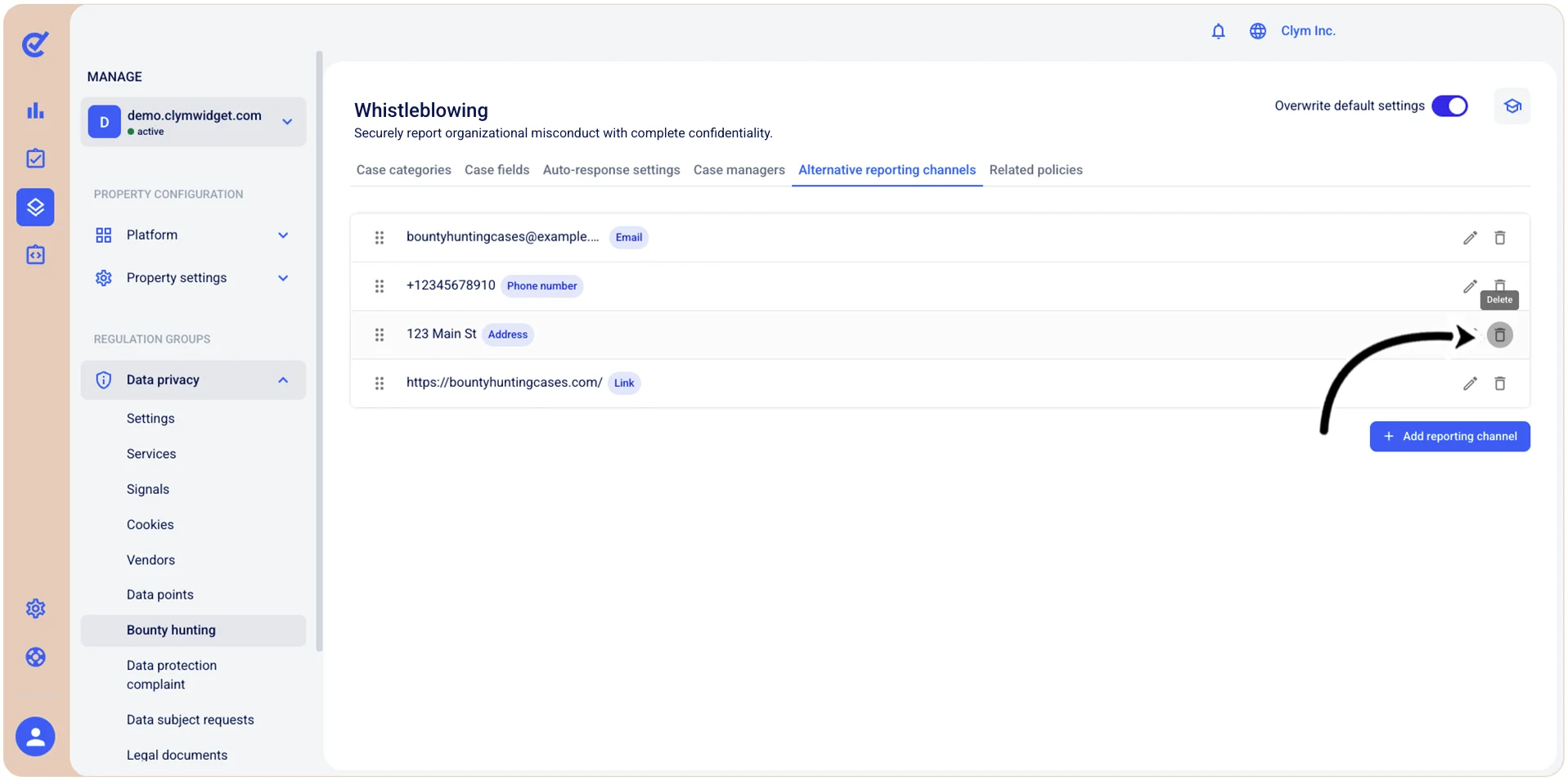The image size is (1568, 781).
Task: Open the checklist tasks icon in sidebar
Action: [x=35, y=159]
